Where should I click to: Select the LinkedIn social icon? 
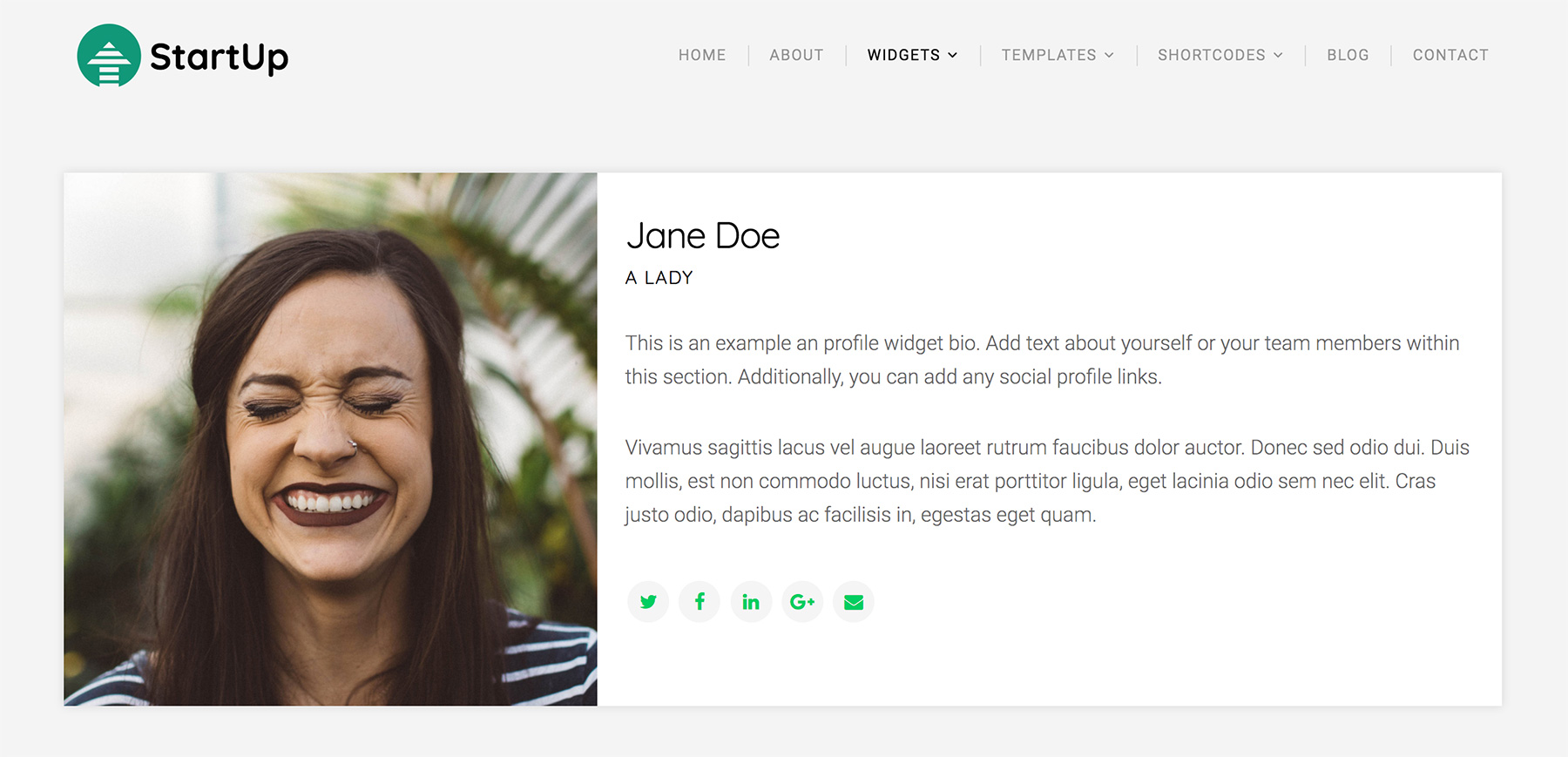point(751,601)
